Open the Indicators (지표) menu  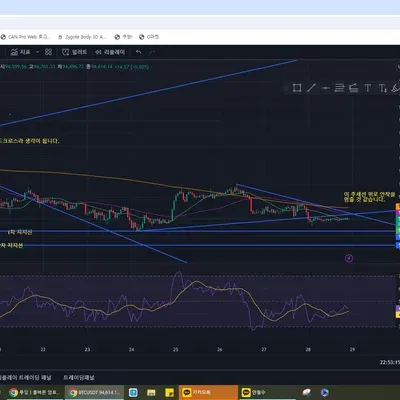click(x=20, y=52)
